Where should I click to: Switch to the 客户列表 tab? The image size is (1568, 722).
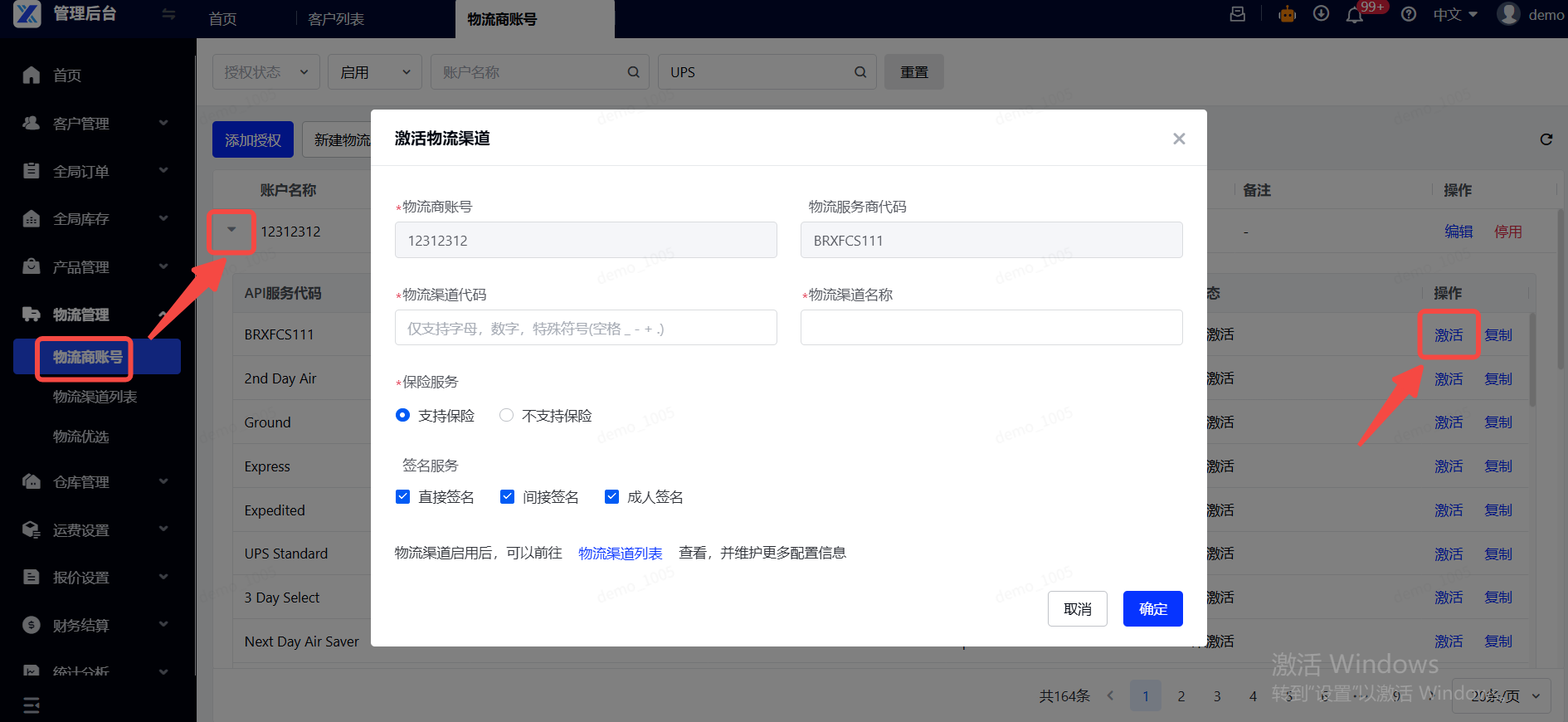[x=336, y=19]
